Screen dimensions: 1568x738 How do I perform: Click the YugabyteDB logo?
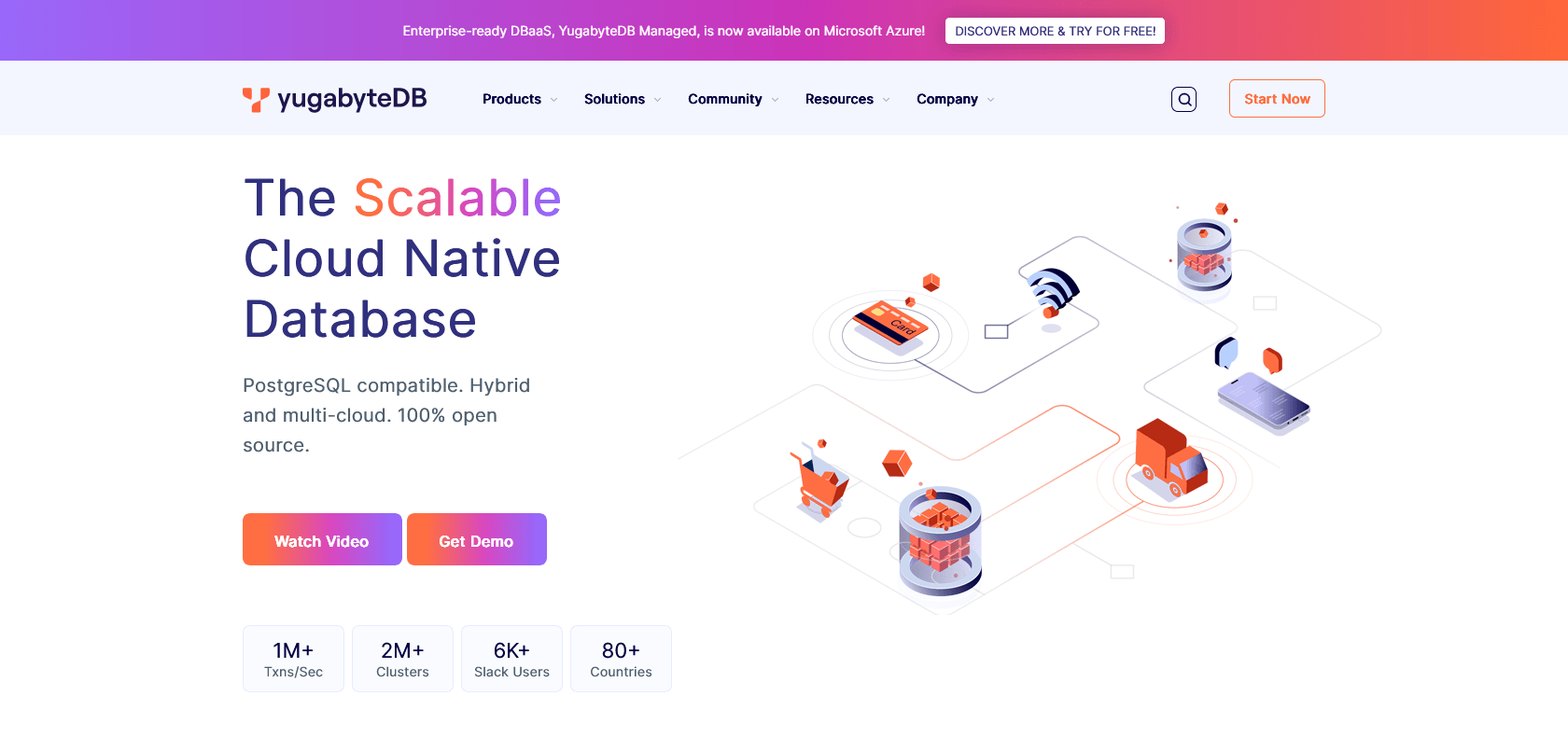pos(334,99)
